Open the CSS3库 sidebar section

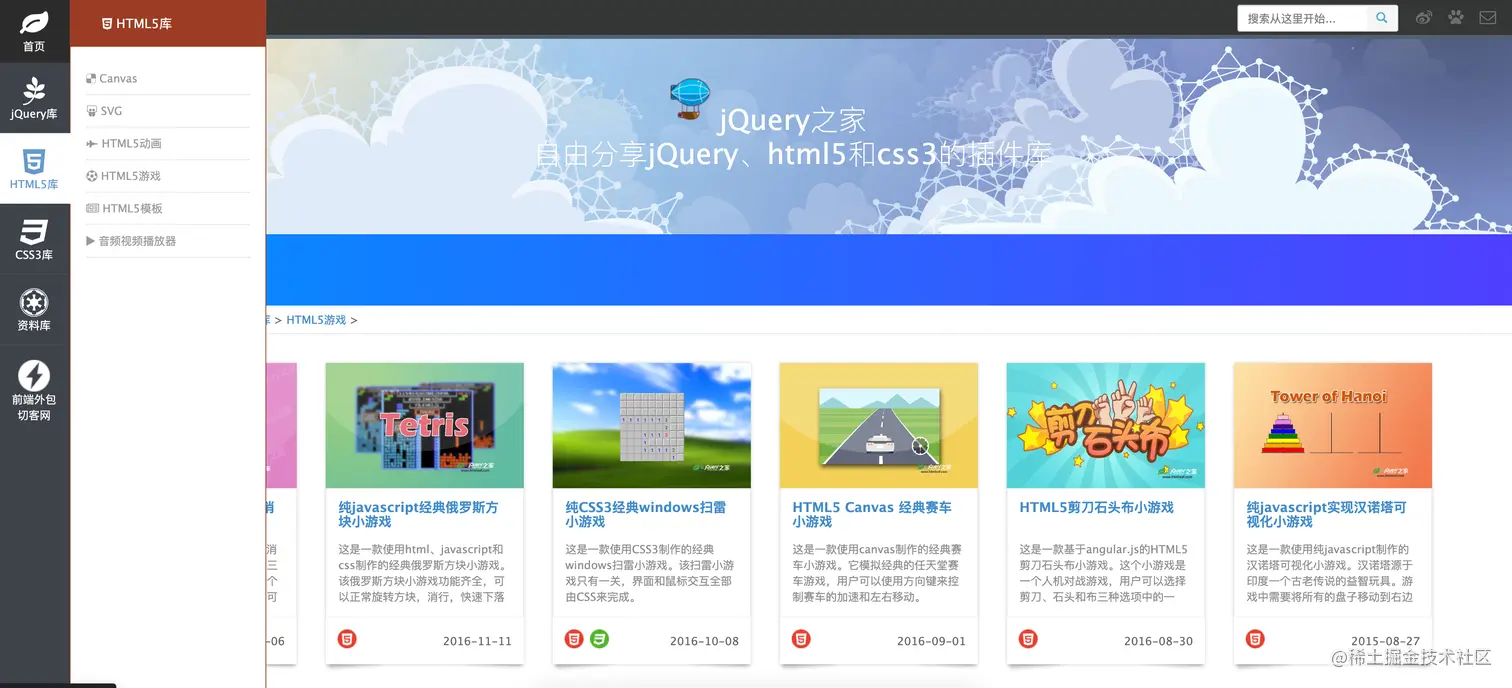(x=34, y=240)
